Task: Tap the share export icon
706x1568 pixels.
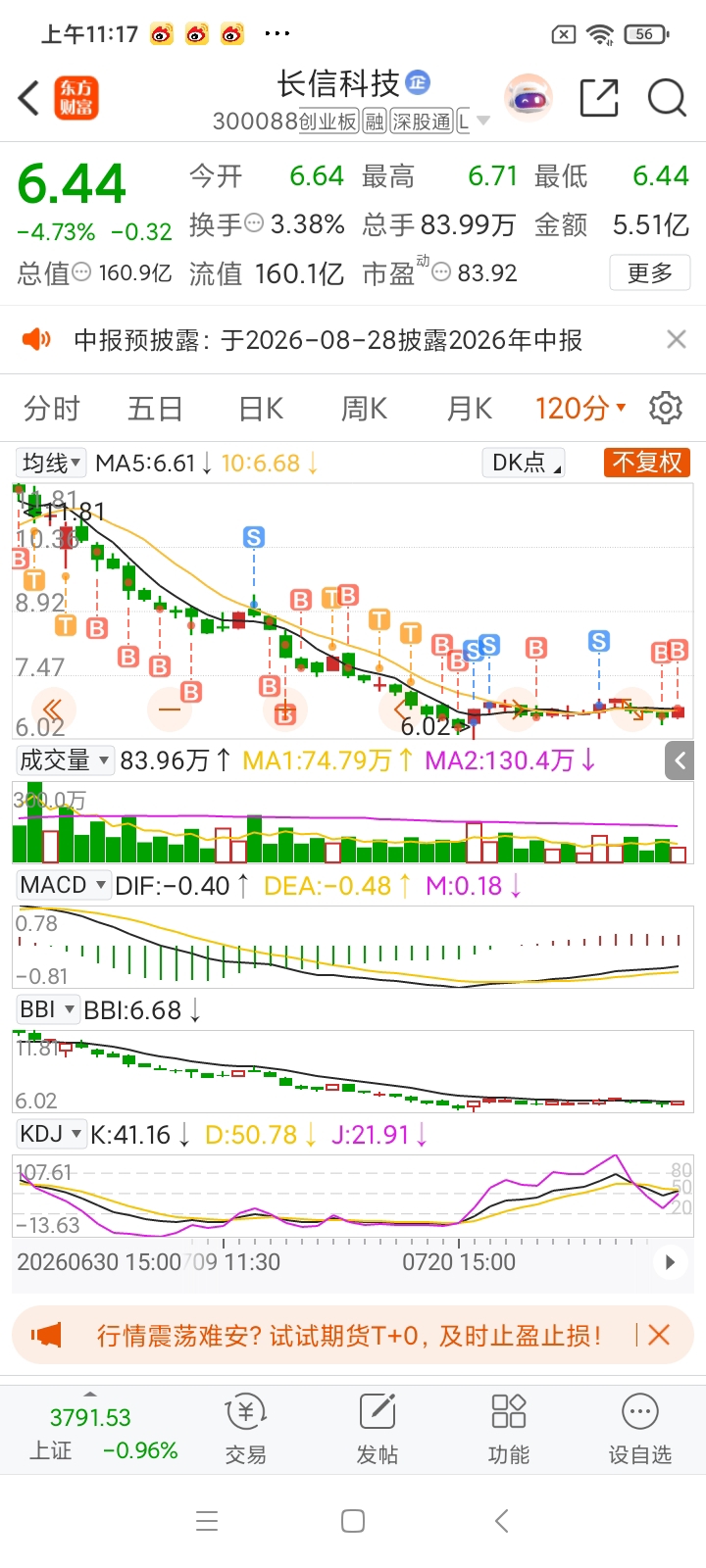Action: (x=599, y=97)
